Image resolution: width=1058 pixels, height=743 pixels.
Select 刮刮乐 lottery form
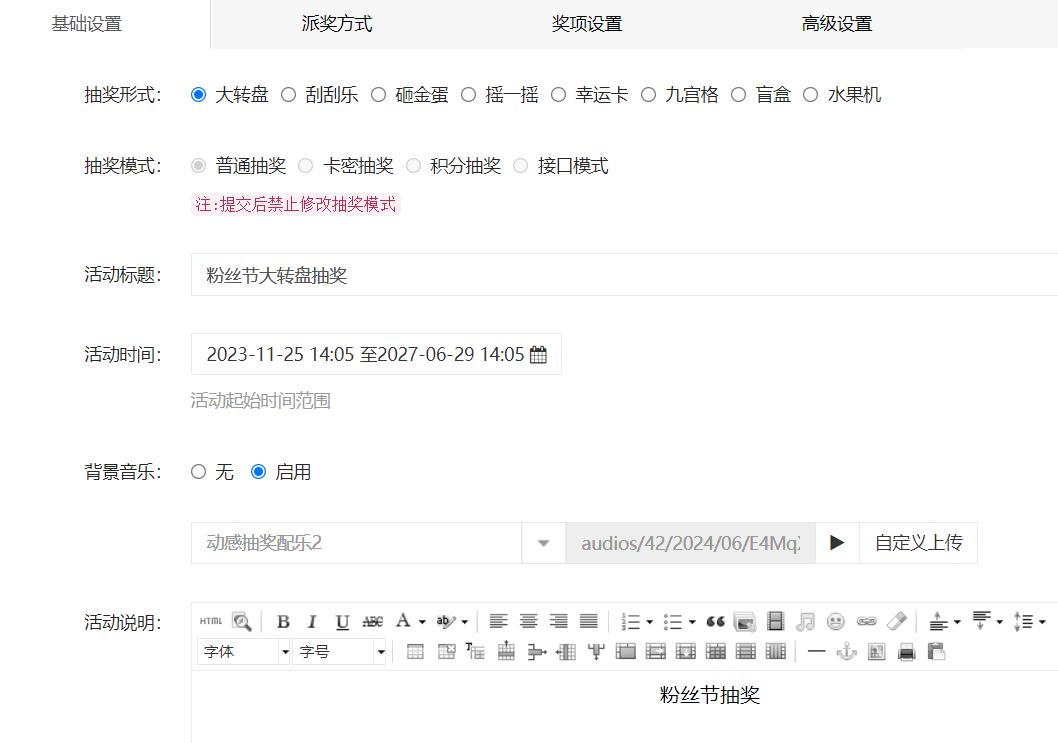click(x=288, y=94)
